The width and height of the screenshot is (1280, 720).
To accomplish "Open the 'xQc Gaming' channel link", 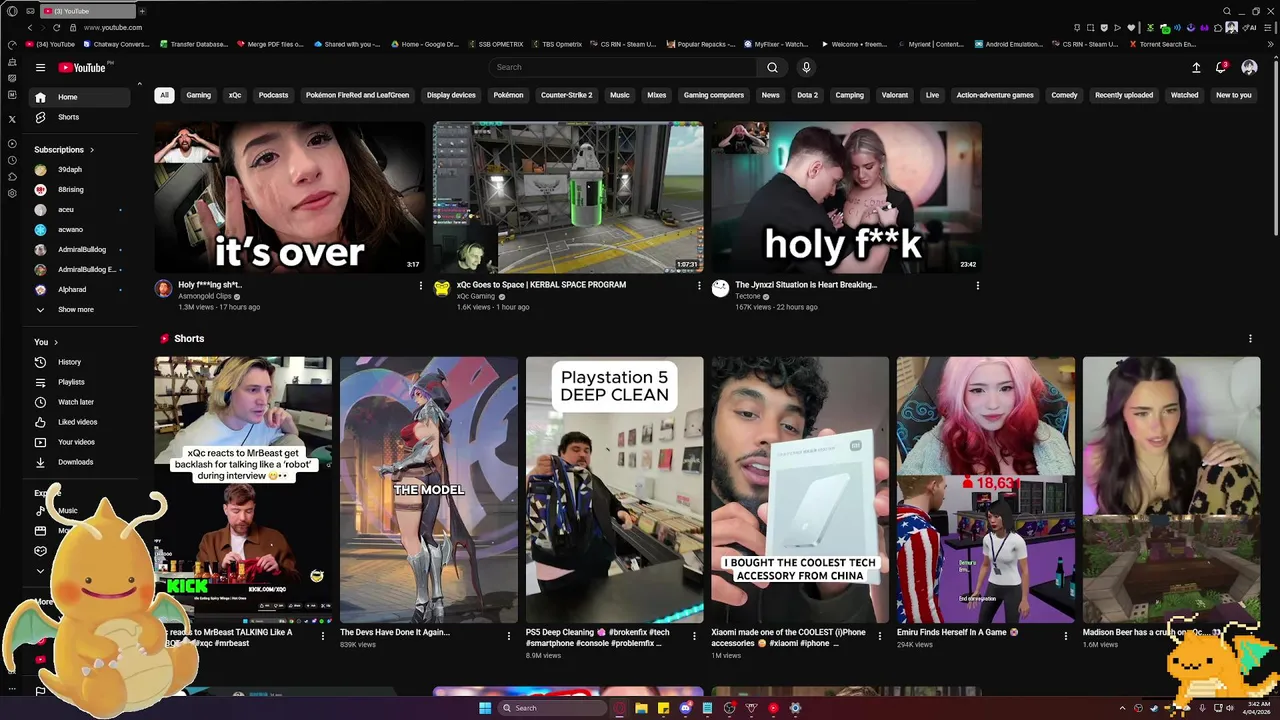I will pyautogui.click(x=476, y=296).
